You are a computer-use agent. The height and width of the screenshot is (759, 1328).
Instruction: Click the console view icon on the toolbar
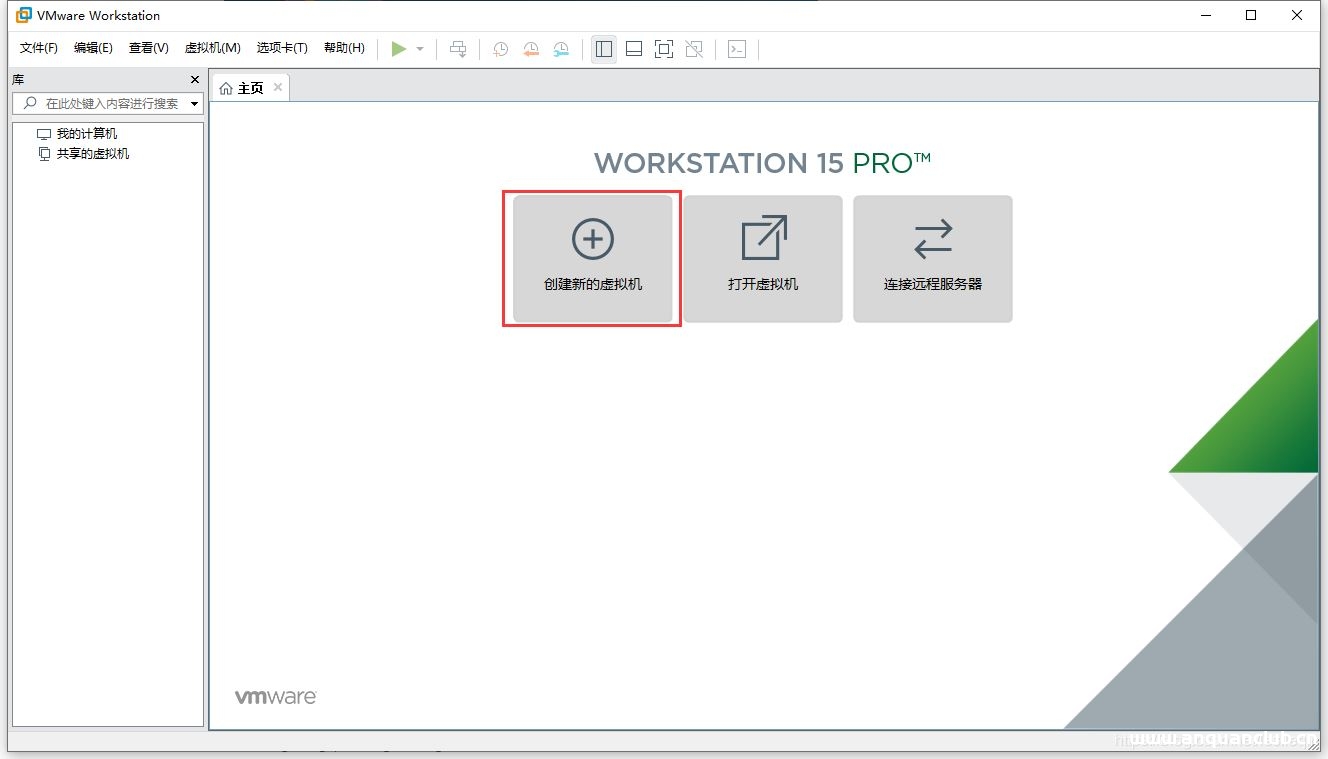click(x=737, y=48)
